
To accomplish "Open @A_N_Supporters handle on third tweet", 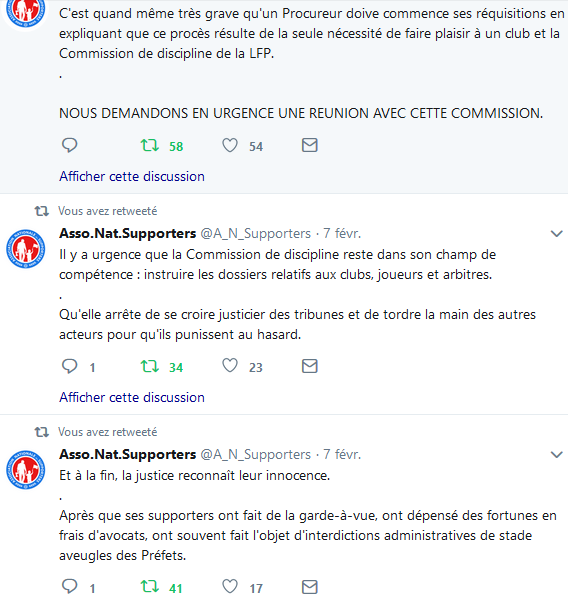I will [256, 454].
